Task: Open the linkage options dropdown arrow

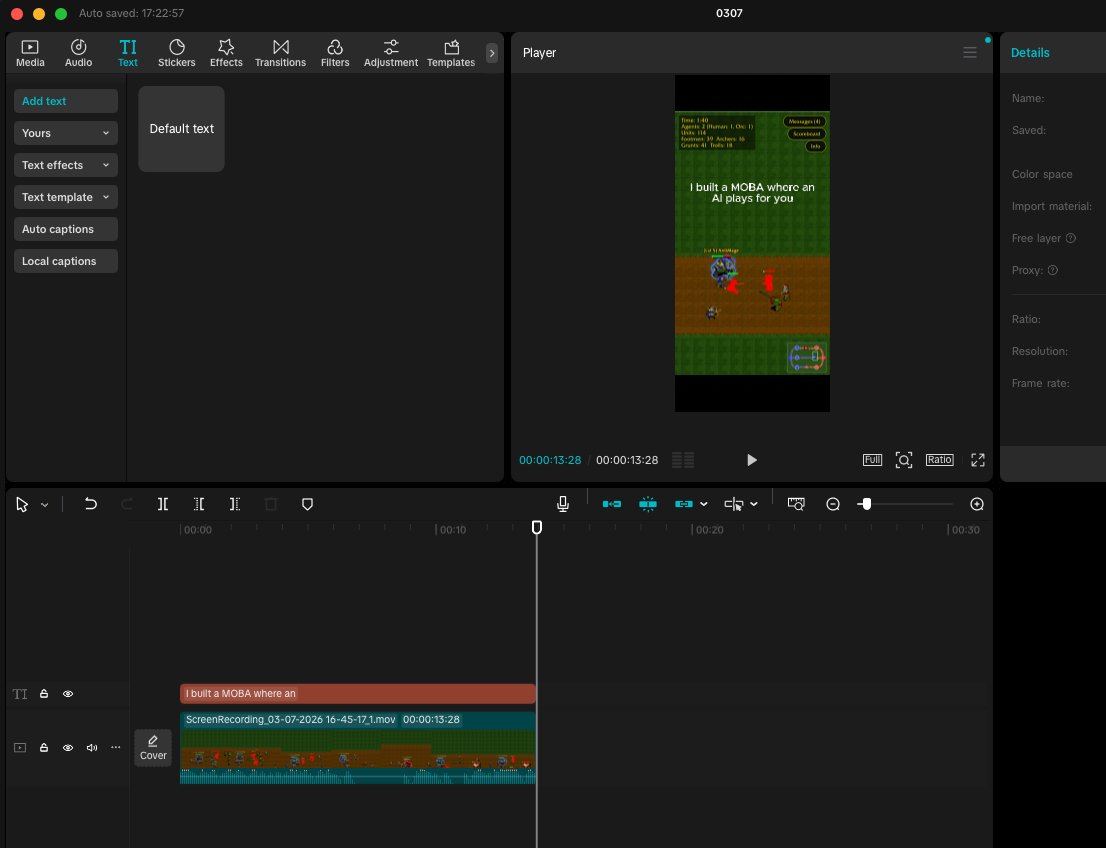Action: pos(704,504)
